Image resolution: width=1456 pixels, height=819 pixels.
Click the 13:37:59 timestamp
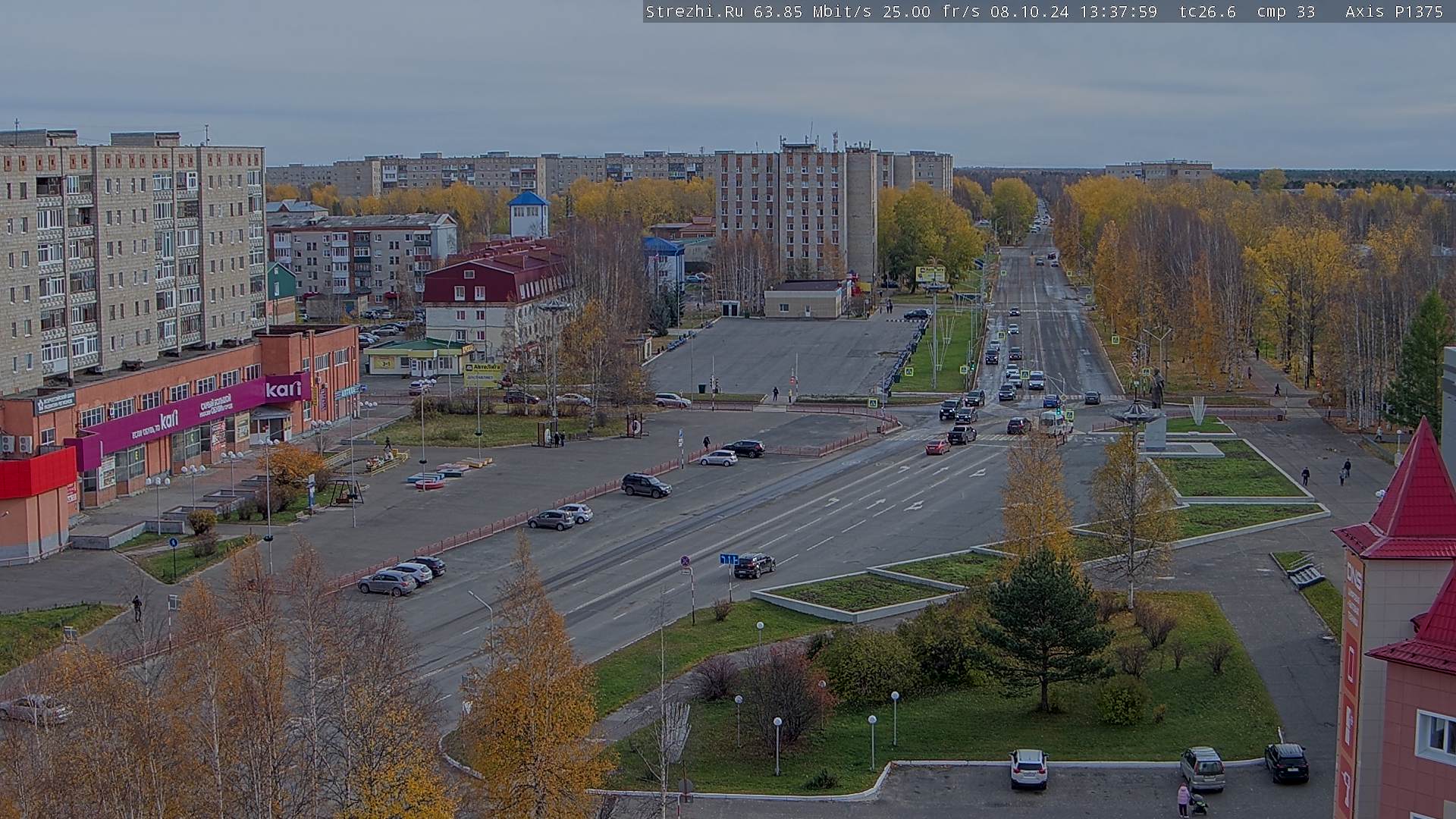tap(1120, 11)
